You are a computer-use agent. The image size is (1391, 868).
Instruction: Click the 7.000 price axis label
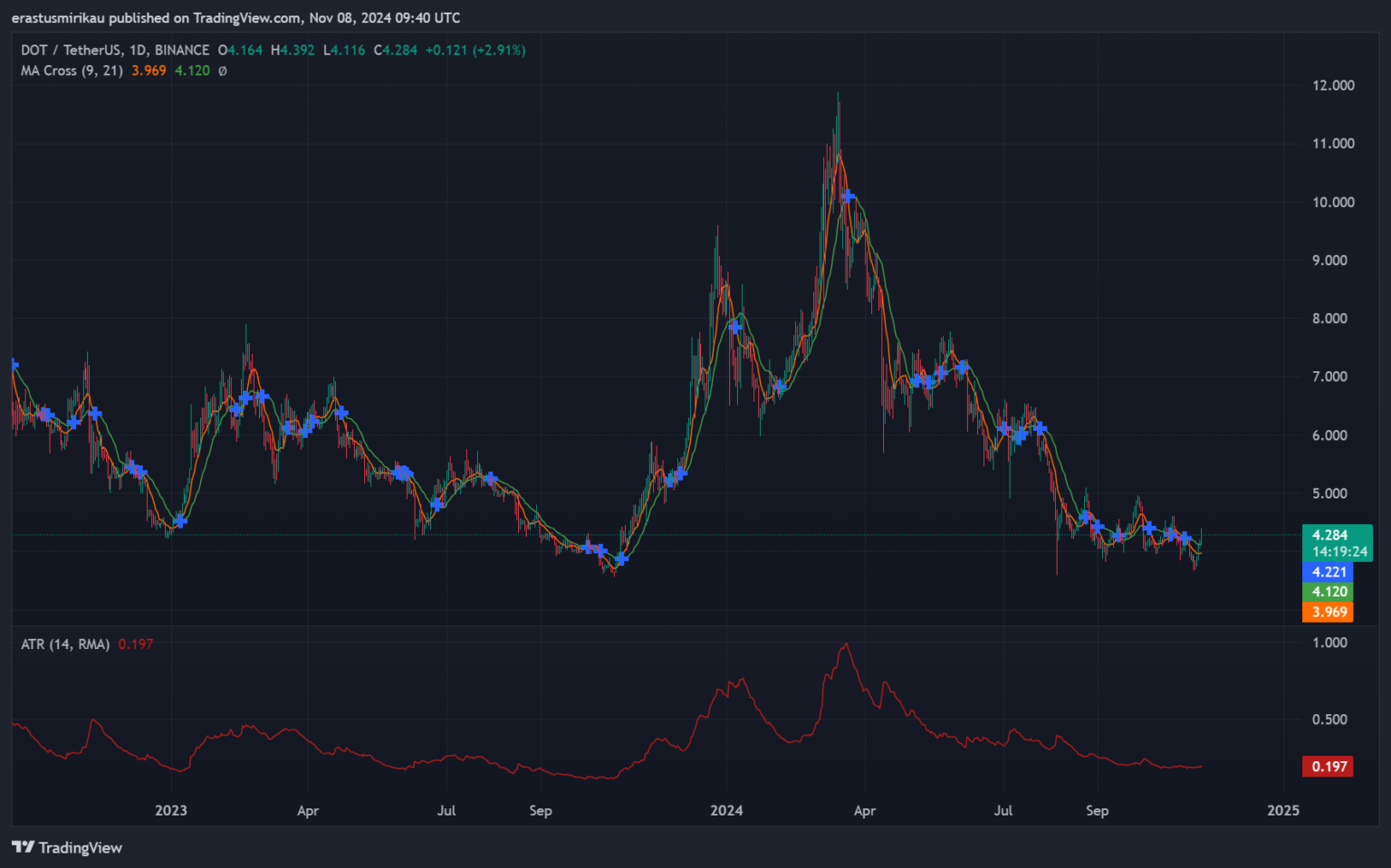click(1329, 377)
